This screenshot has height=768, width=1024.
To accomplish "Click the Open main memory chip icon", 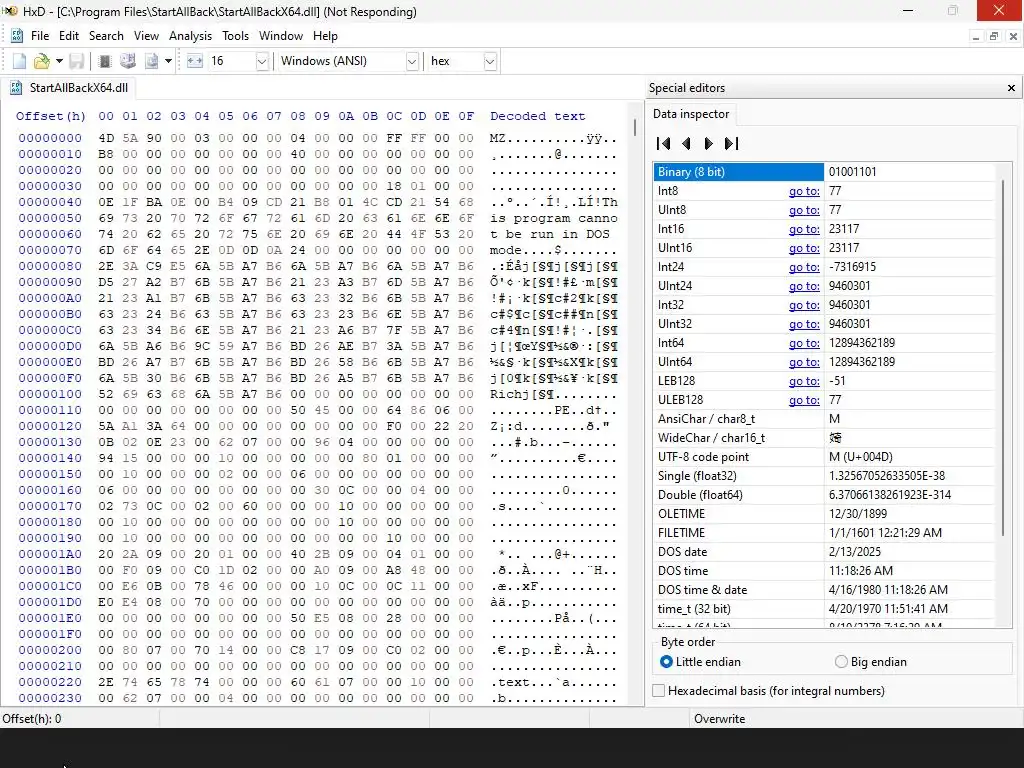I will 104,61.
